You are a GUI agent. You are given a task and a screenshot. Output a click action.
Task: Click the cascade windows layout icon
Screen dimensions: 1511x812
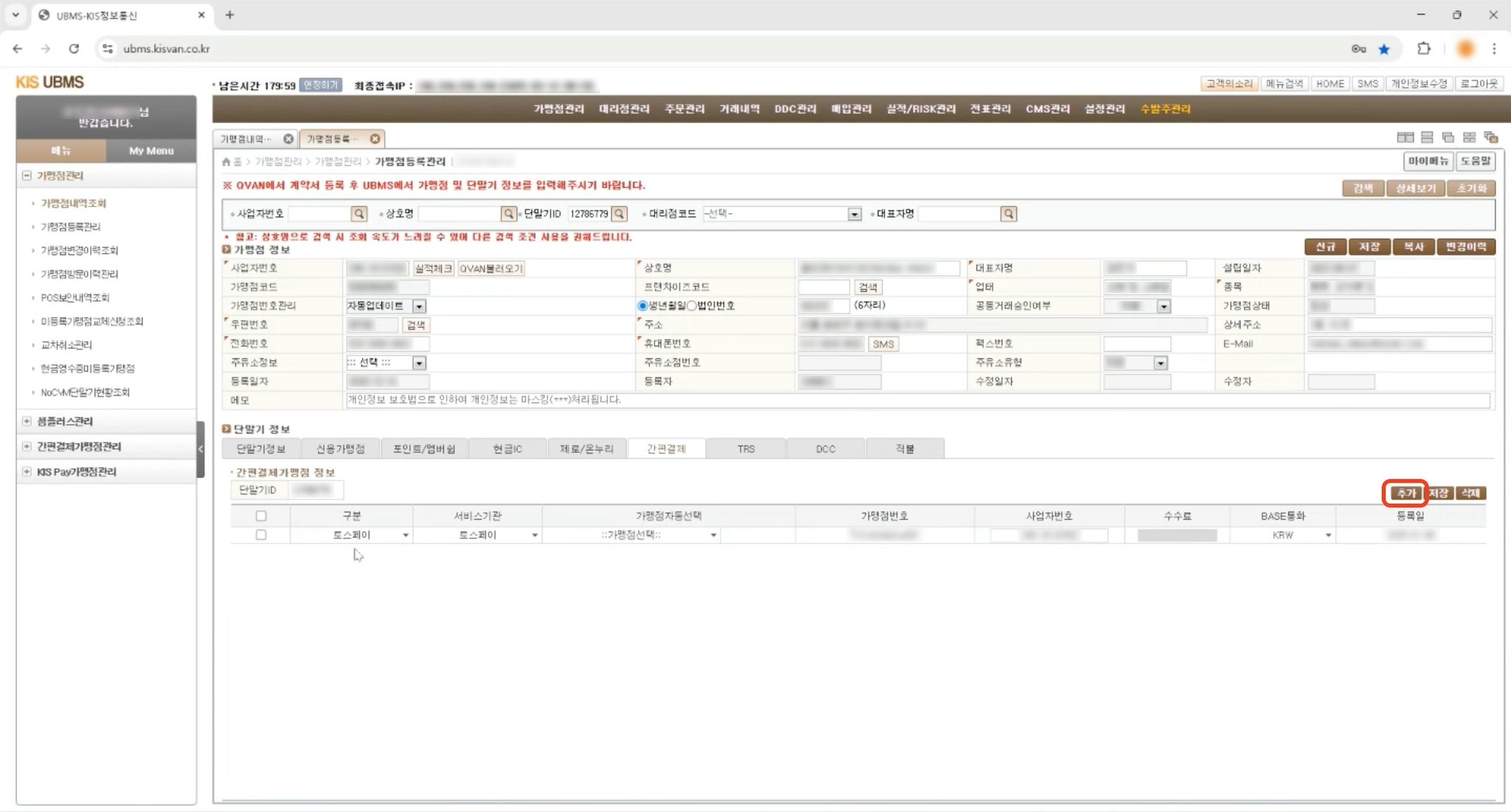coord(1448,138)
